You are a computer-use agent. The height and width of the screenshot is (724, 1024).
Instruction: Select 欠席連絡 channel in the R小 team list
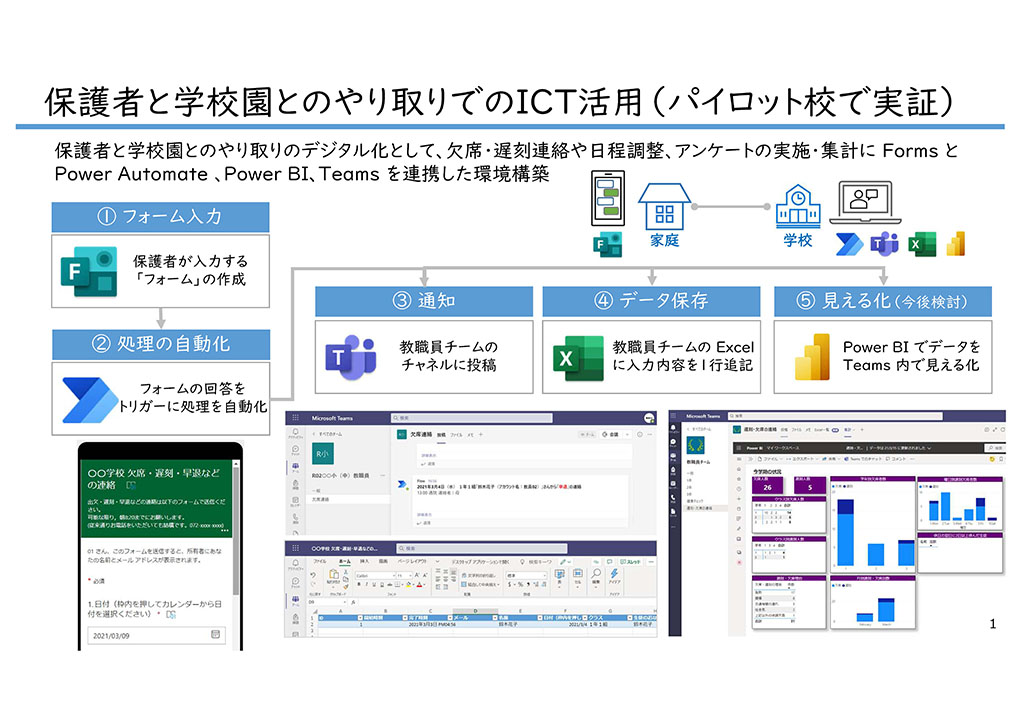[349, 499]
